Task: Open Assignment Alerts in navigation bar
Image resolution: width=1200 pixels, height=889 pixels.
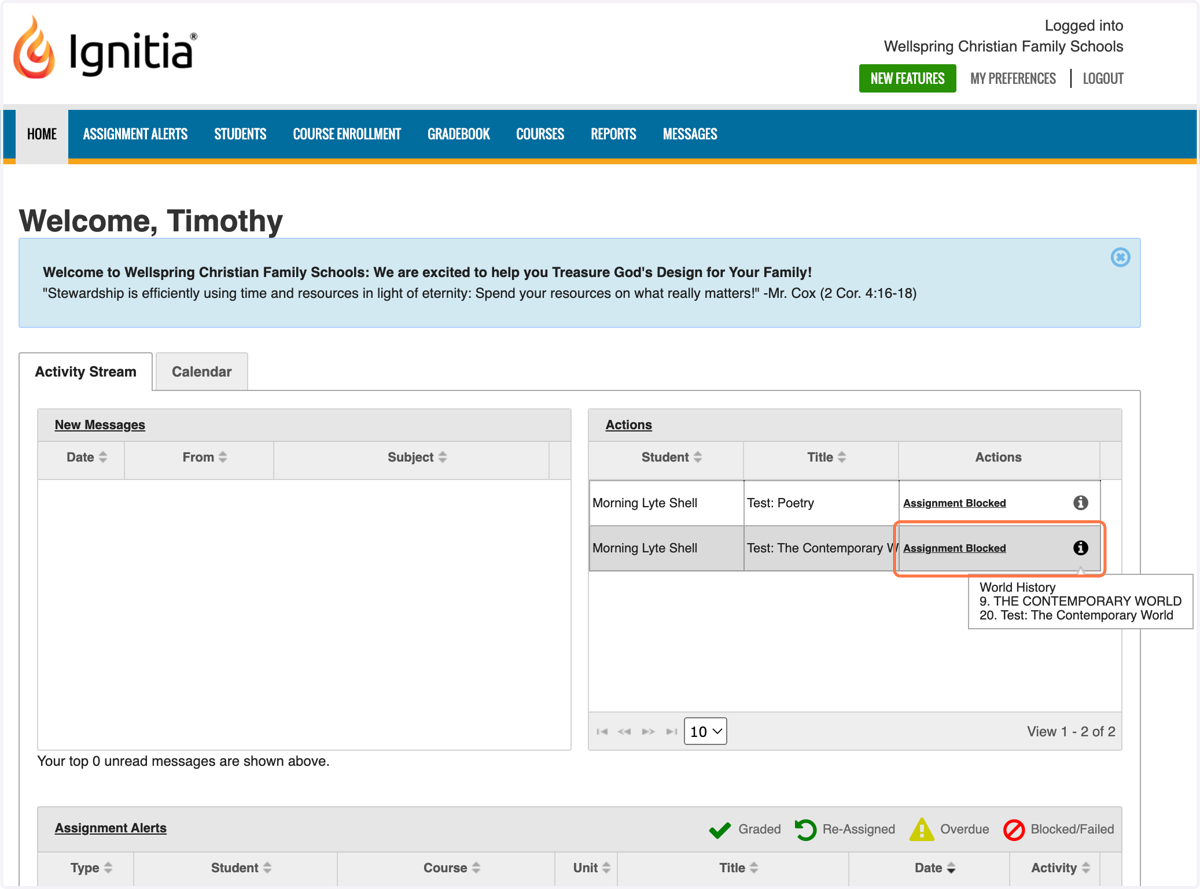Action: (x=135, y=134)
